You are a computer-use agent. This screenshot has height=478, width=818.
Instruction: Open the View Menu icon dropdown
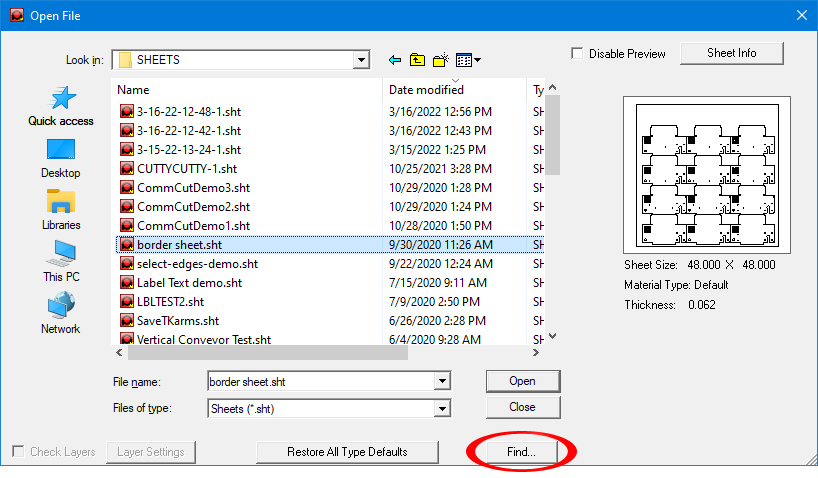[468, 60]
